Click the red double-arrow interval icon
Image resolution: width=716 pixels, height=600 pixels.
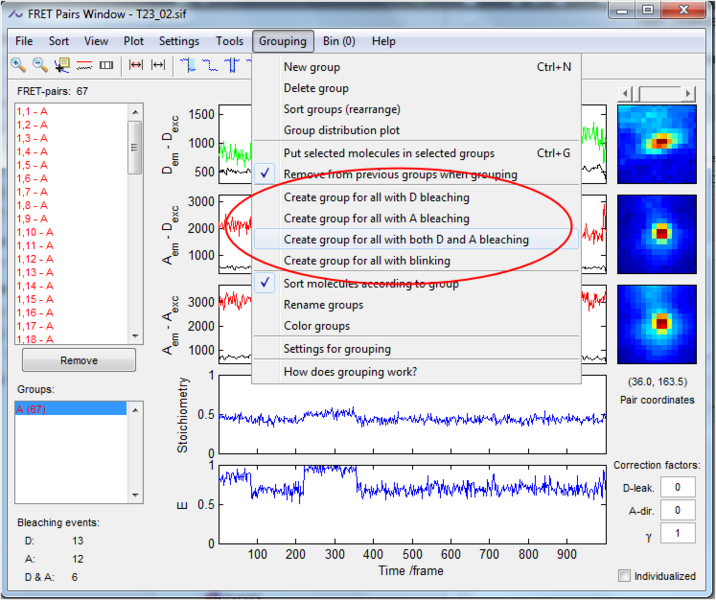click(x=136, y=66)
